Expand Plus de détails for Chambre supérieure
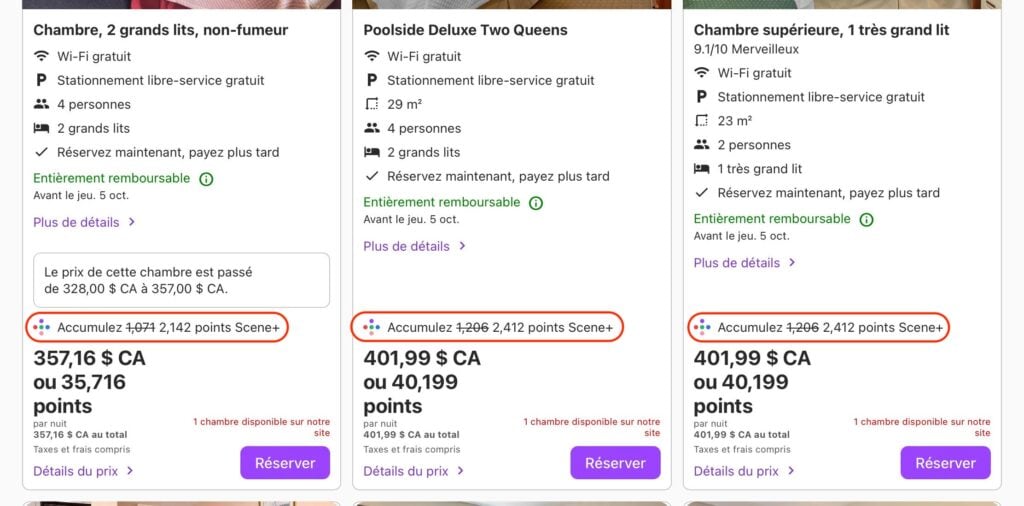1024x506 pixels. point(744,263)
